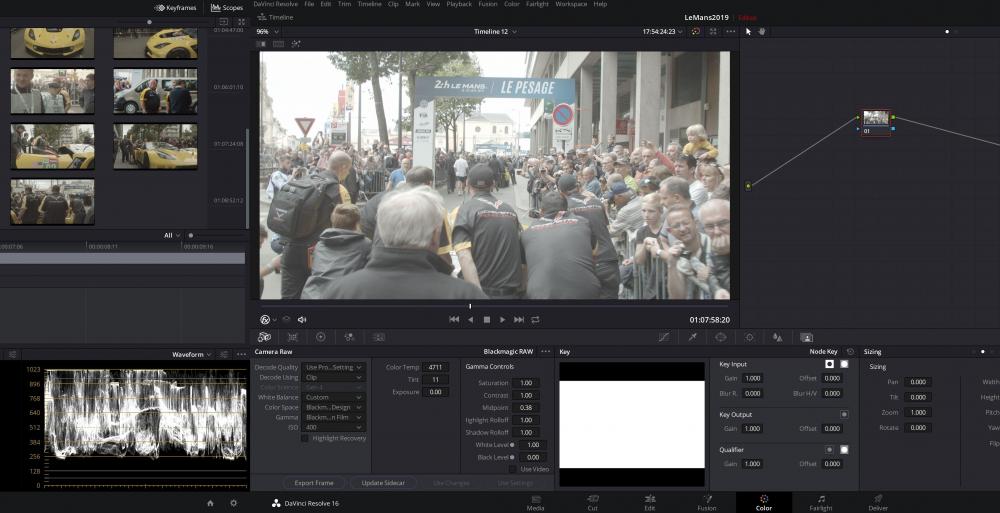The width and height of the screenshot is (1000, 513).
Task: Open Camera Raw panel three-dot options
Action: pos(545,352)
